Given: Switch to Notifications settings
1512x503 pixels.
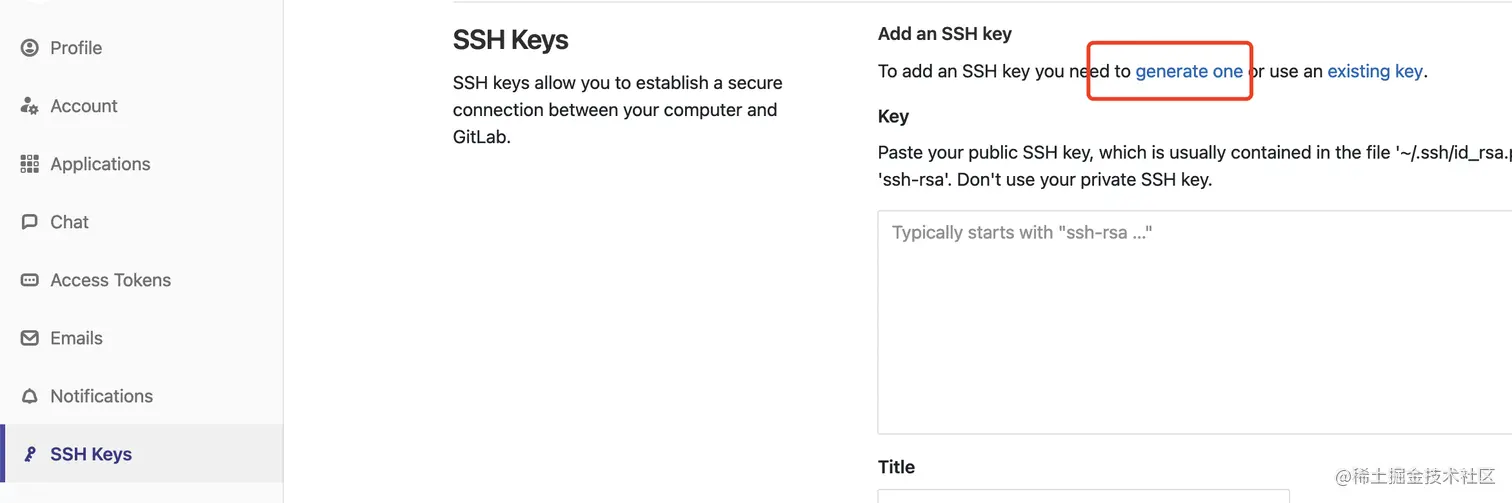Looking at the screenshot, I should [x=101, y=396].
